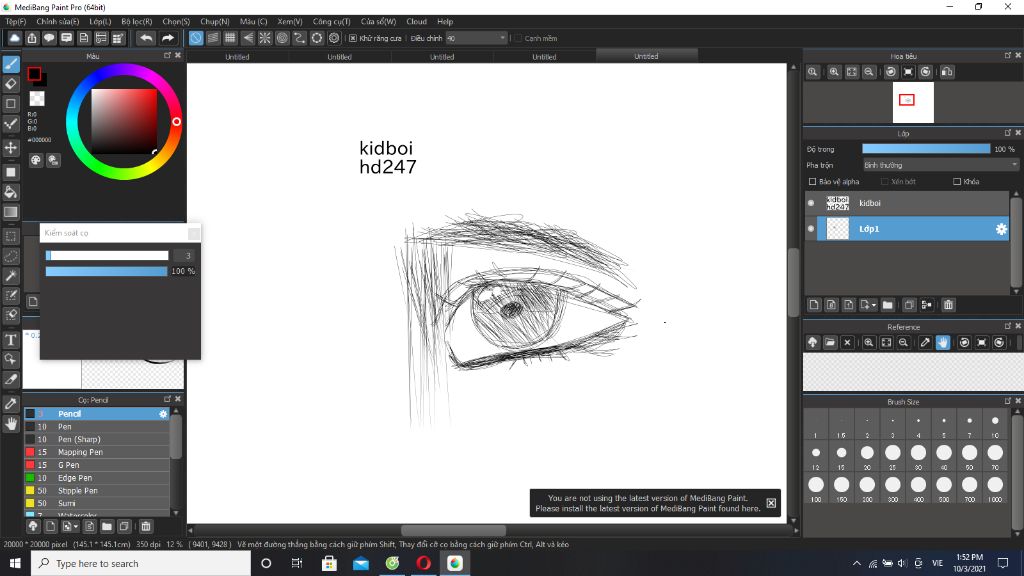Expand add-brush dropdown arrow in brush panel
The width and height of the screenshot is (1024, 576).
(x=76, y=526)
